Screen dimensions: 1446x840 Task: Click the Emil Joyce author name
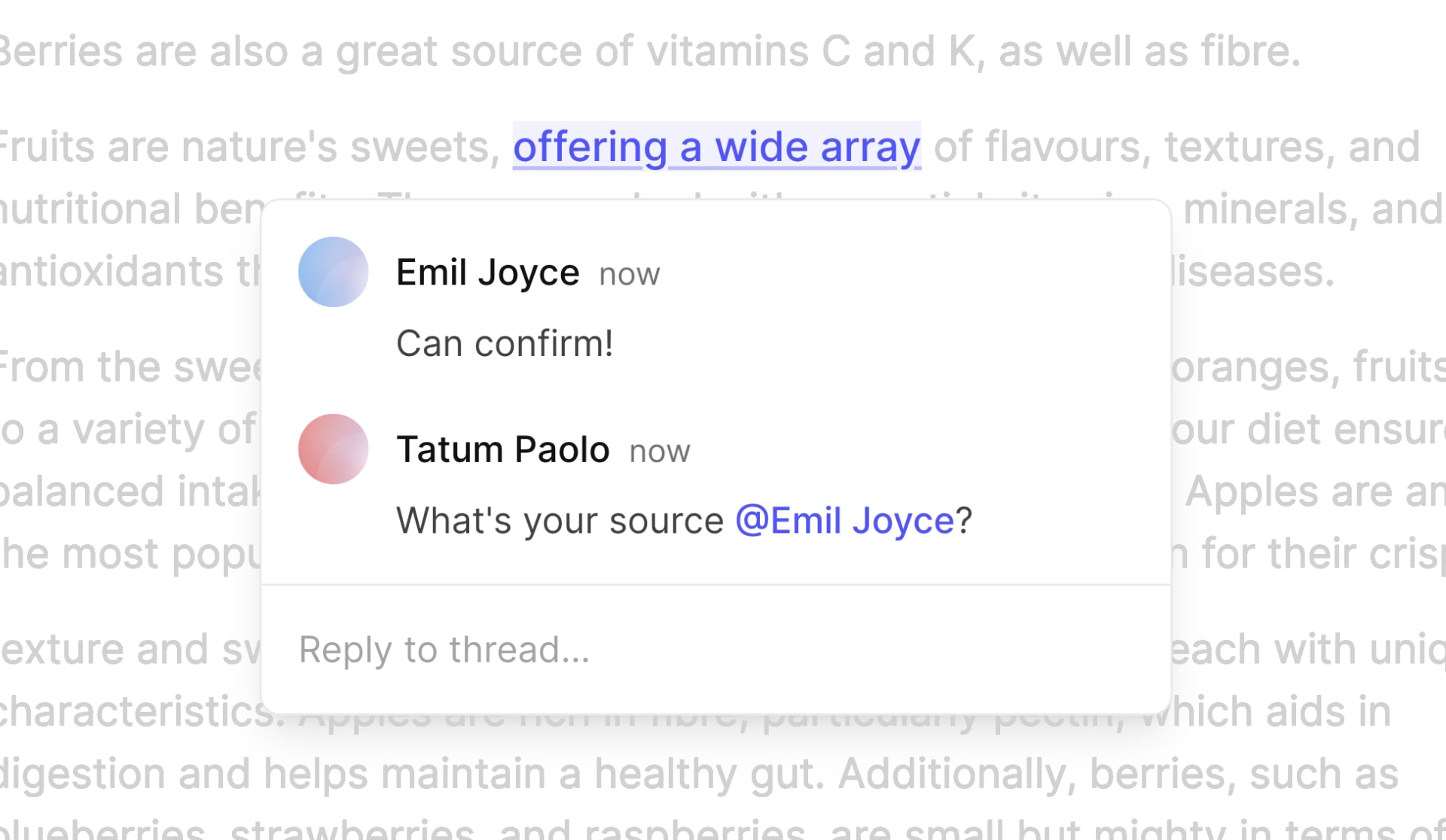[487, 272]
